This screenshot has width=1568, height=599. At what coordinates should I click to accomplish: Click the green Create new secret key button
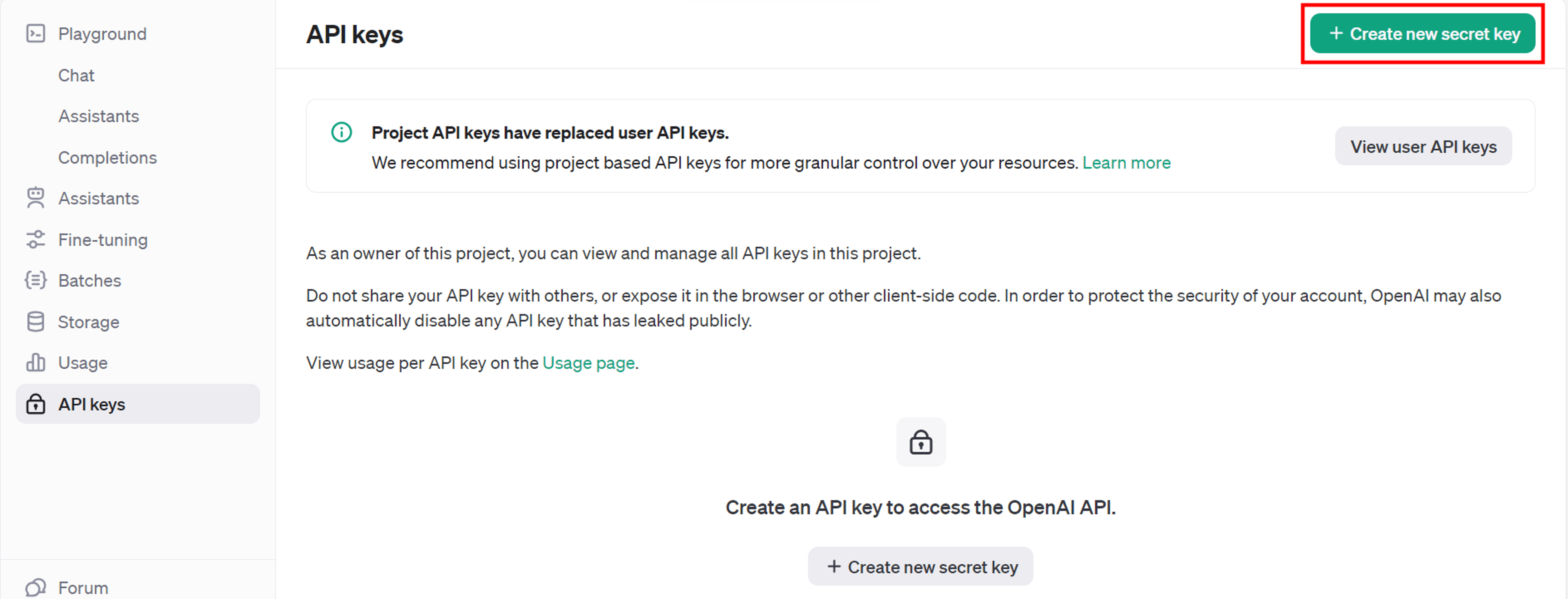tap(1423, 33)
